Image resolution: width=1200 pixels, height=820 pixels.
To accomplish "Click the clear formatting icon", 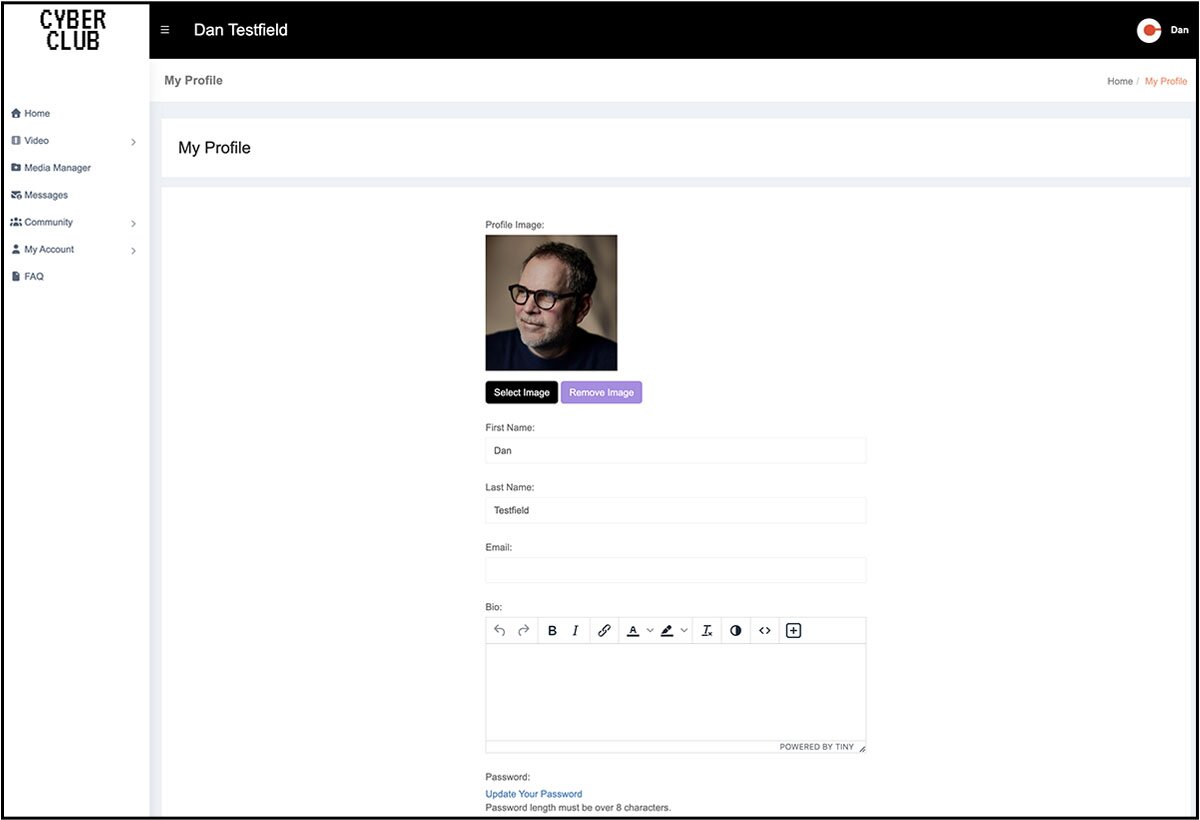I will [x=707, y=631].
